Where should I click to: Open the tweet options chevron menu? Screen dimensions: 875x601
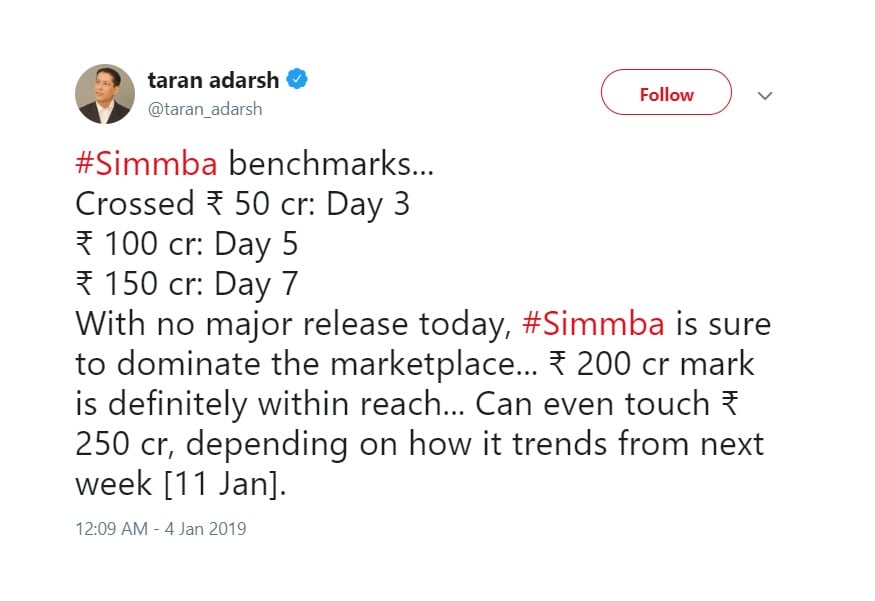(x=765, y=95)
